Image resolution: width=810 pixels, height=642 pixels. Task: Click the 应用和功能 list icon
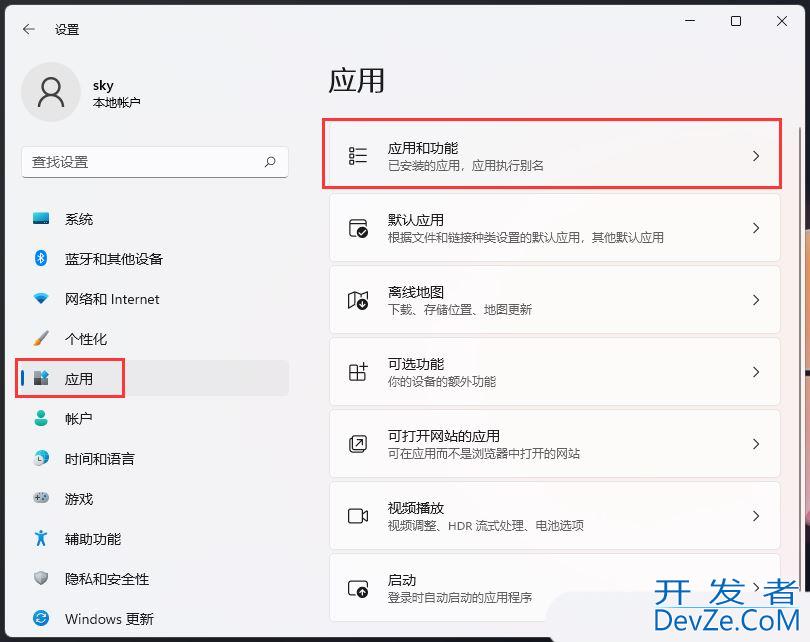click(357, 155)
